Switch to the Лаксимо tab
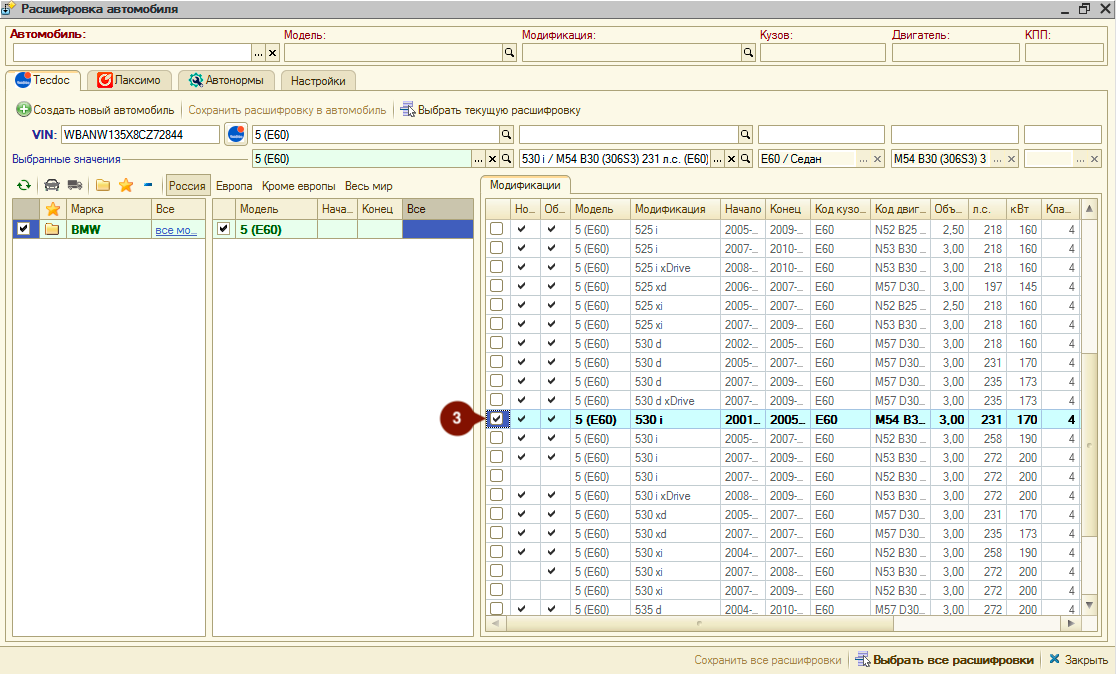 click(x=129, y=80)
